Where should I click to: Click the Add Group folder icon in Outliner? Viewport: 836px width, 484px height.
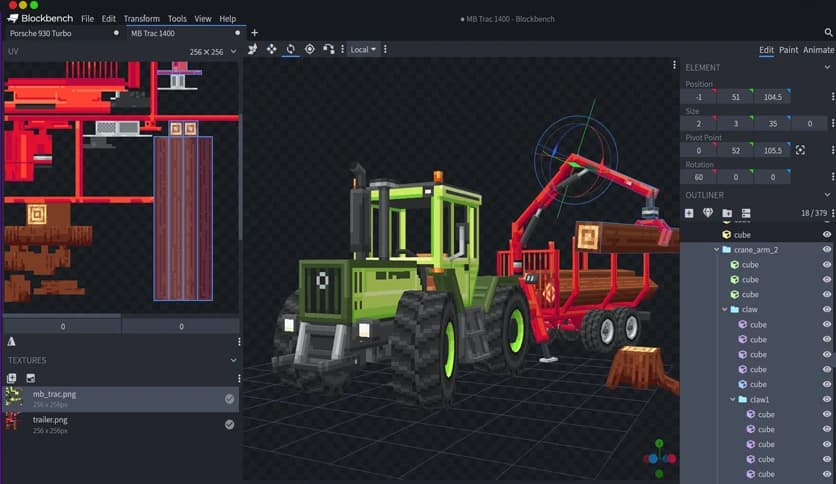(727, 213)
